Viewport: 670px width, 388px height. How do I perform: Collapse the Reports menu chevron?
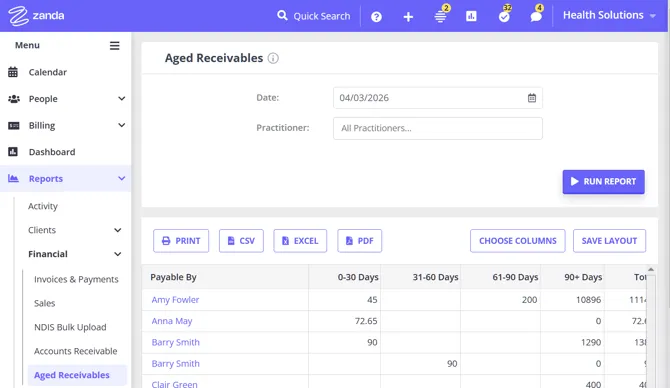click(121, 178)
